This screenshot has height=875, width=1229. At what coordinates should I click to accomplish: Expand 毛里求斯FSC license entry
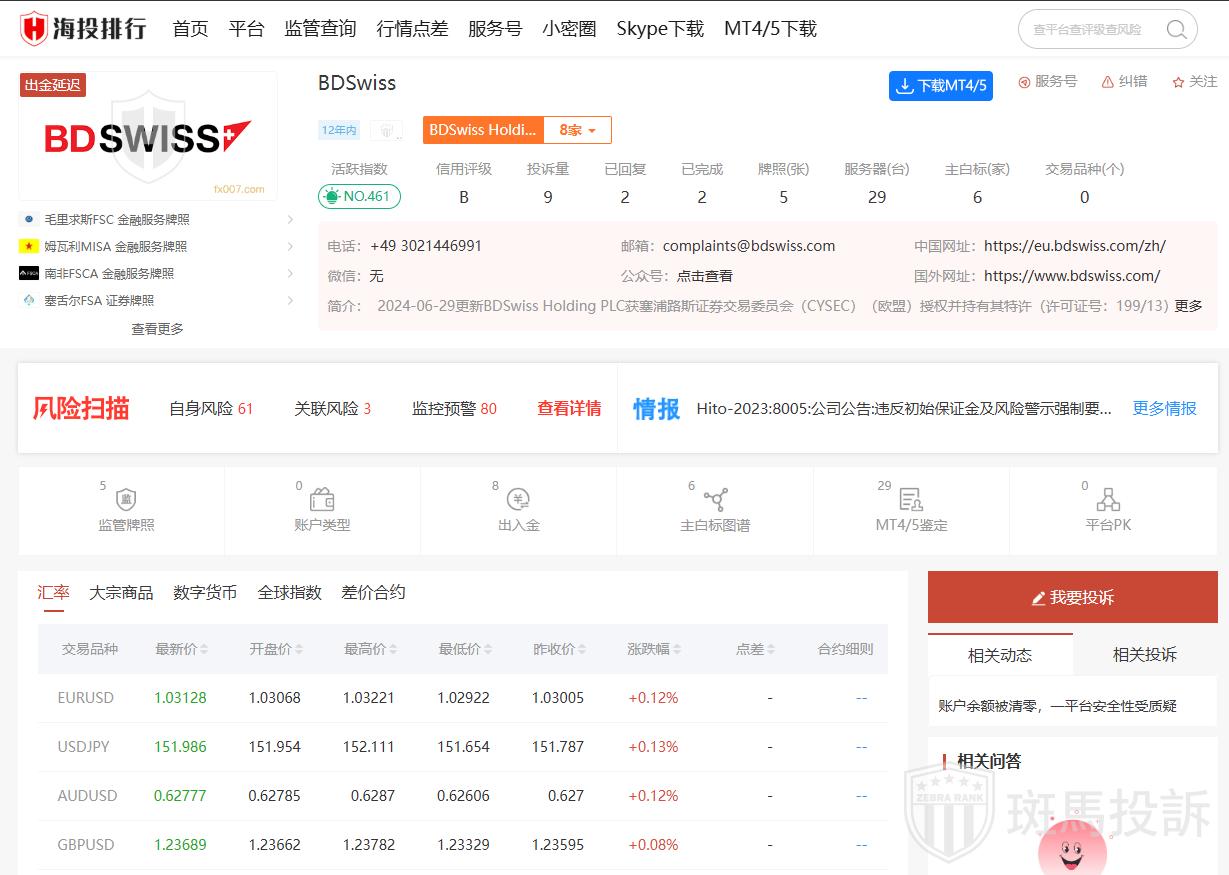[290, 219]
